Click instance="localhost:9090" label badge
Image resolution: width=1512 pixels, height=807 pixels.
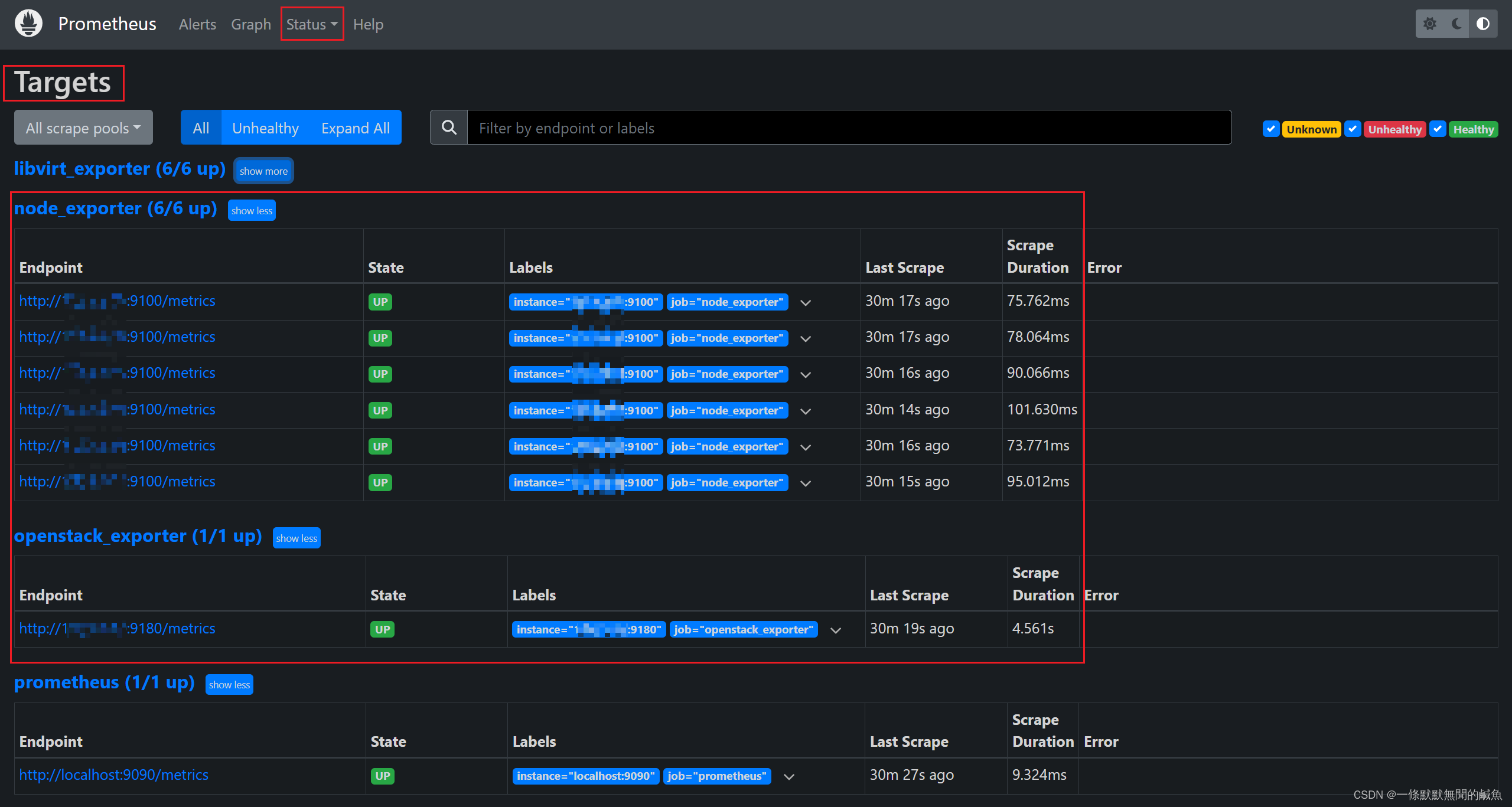(x=585, y=776)
